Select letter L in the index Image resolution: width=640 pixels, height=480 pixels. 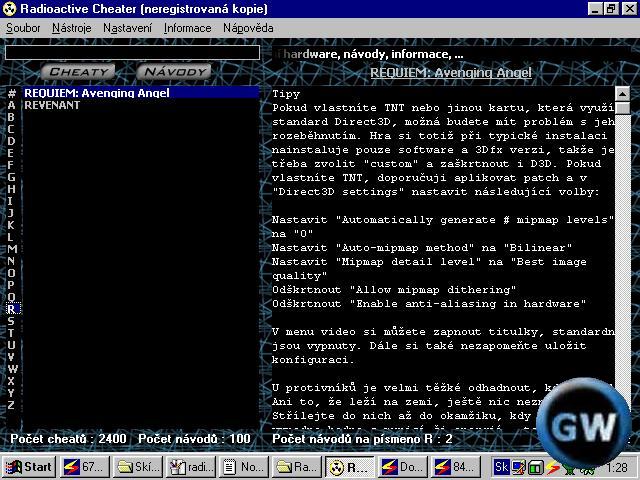[11, 237]
